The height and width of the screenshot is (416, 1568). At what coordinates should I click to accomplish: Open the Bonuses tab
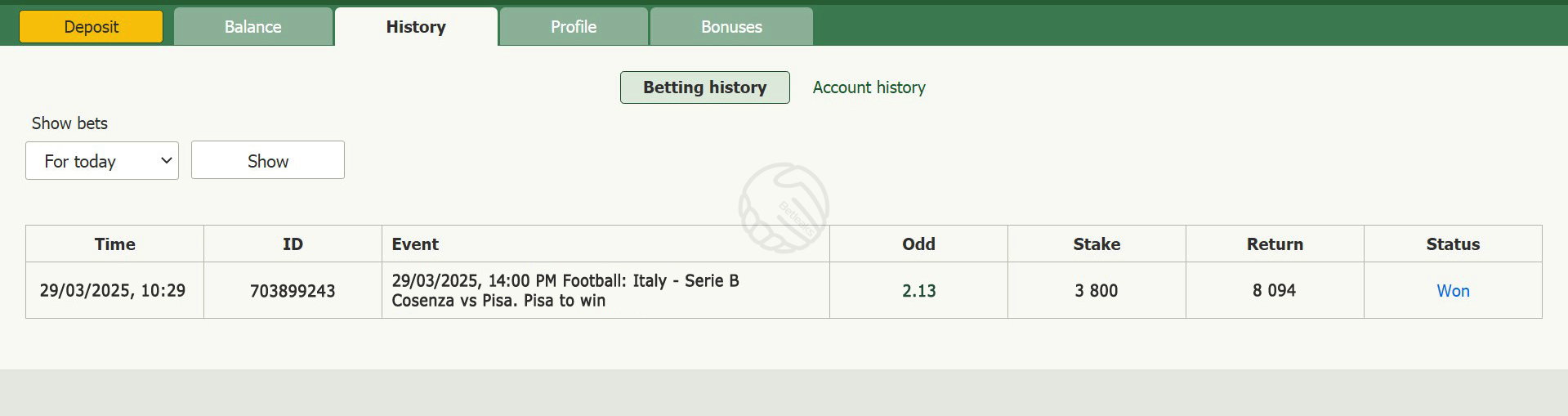[x=731, y=27]
